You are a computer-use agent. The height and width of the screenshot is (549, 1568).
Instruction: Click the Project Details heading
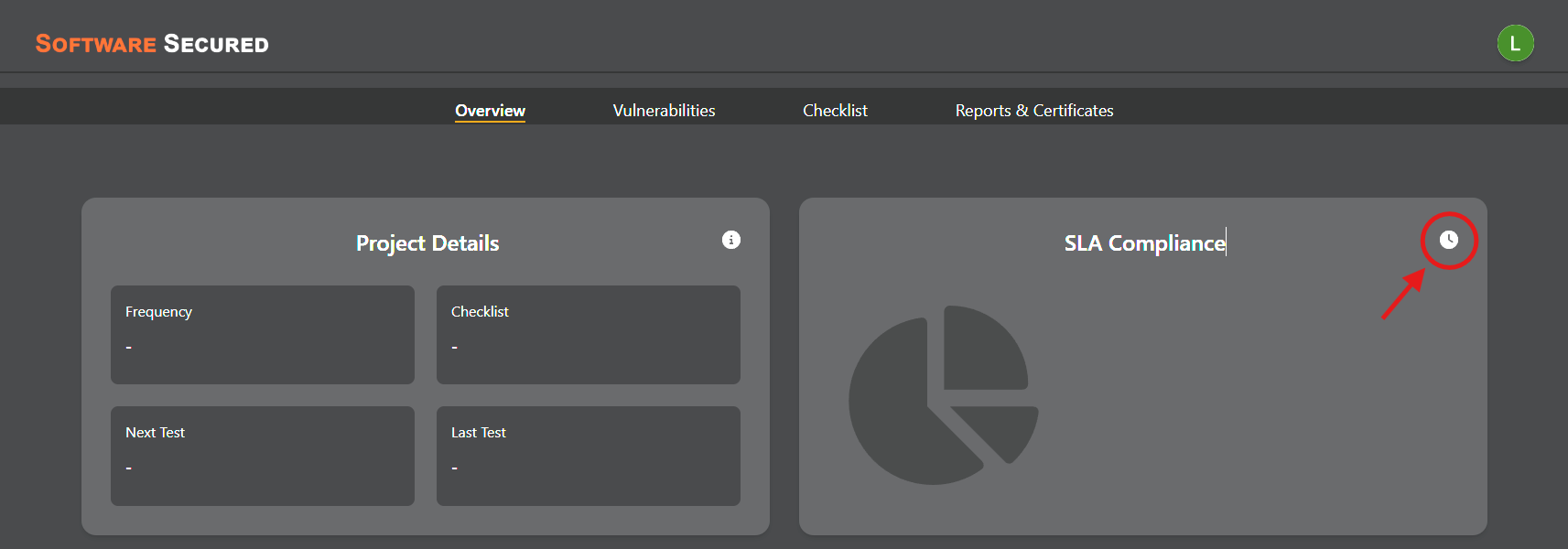pyautogui.click(x=427, y=243)
